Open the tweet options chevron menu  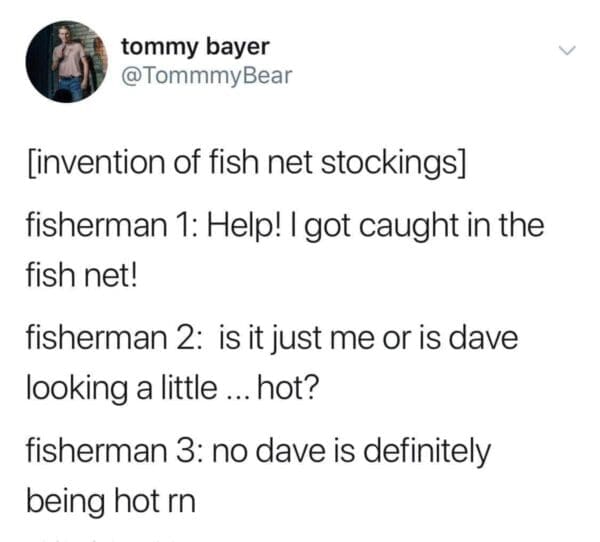pyautogui.click(x=566, y=51)
